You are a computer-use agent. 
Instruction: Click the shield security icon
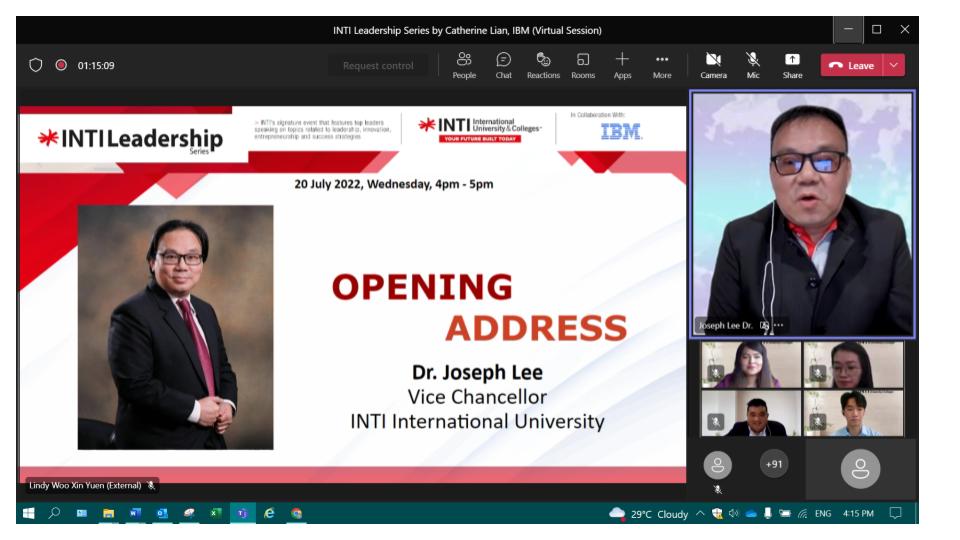pos(36,65)
